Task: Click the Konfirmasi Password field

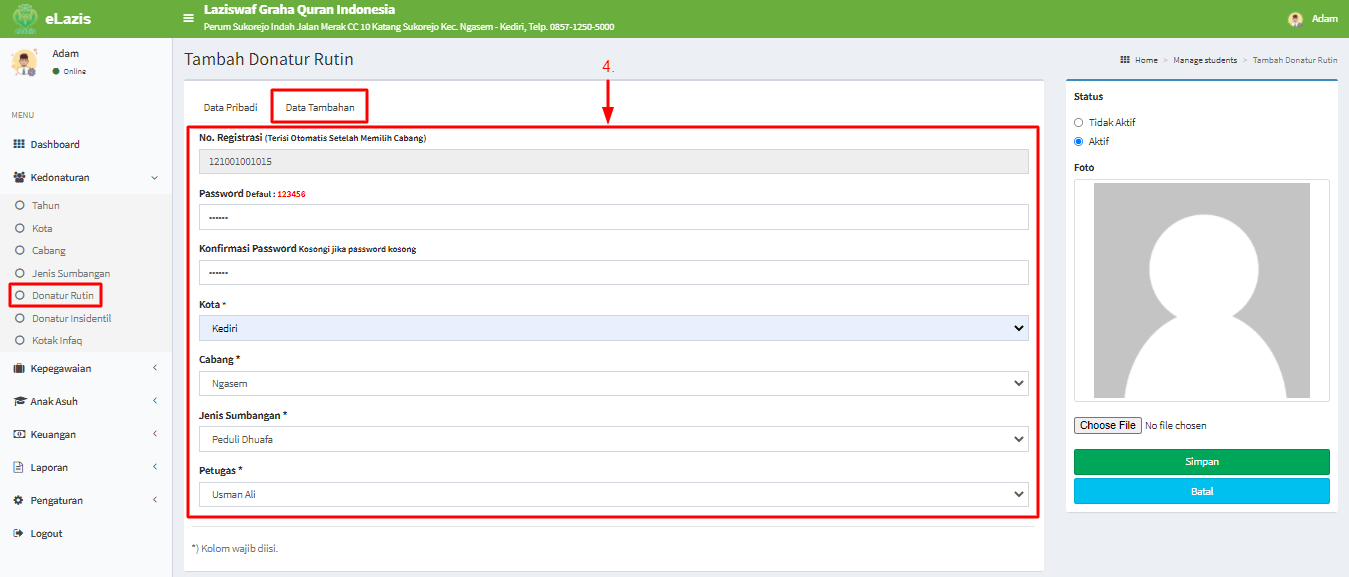Action: (x=614, y=272)
